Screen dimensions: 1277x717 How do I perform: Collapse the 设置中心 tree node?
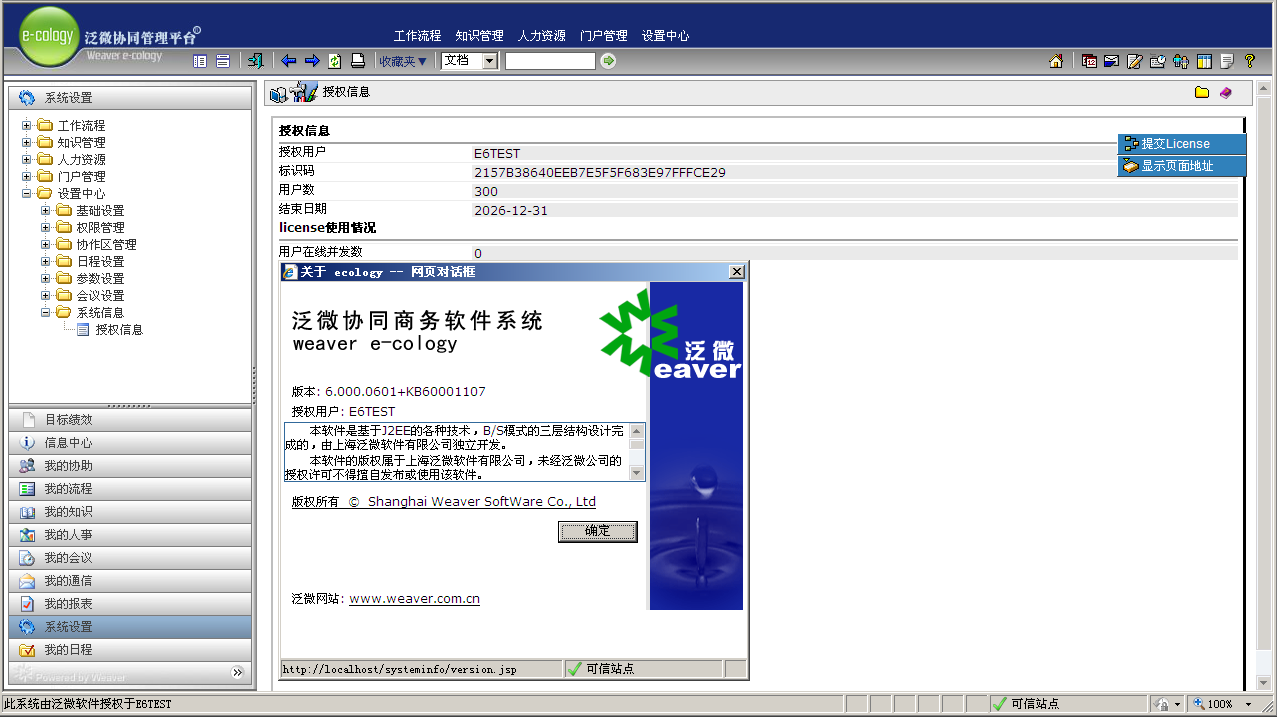[27, 194]
